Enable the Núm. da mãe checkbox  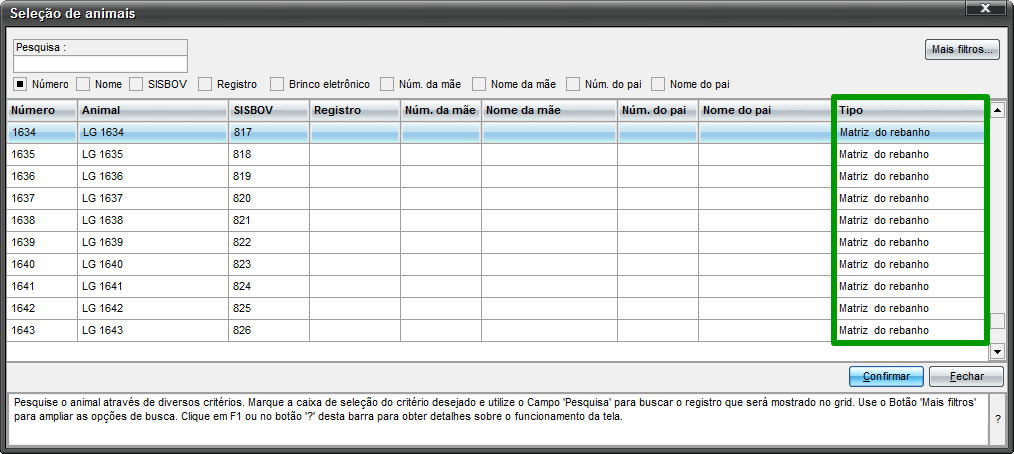387,83
